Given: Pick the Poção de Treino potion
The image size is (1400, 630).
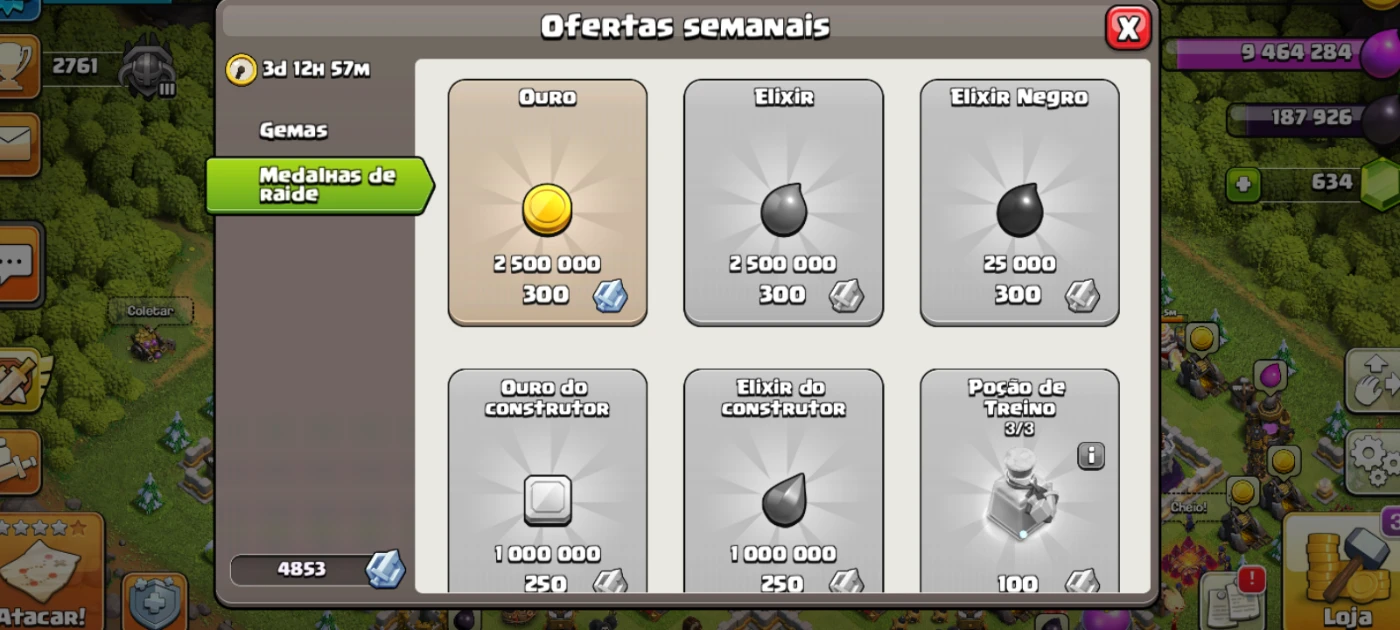Looking at the screenshot, I should click(x=1019, y=482).
